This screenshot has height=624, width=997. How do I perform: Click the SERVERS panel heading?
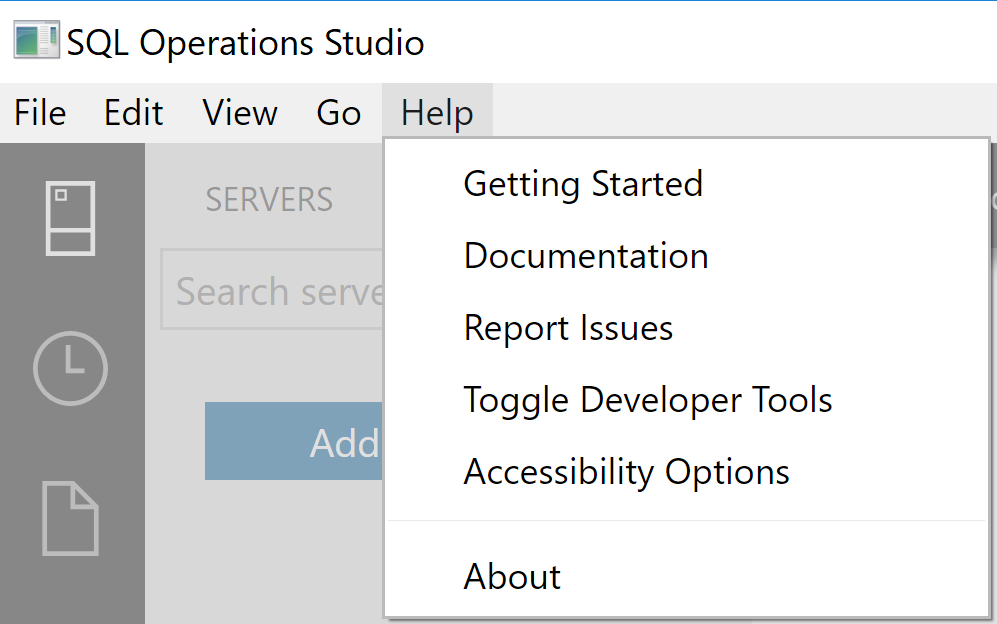269,200
